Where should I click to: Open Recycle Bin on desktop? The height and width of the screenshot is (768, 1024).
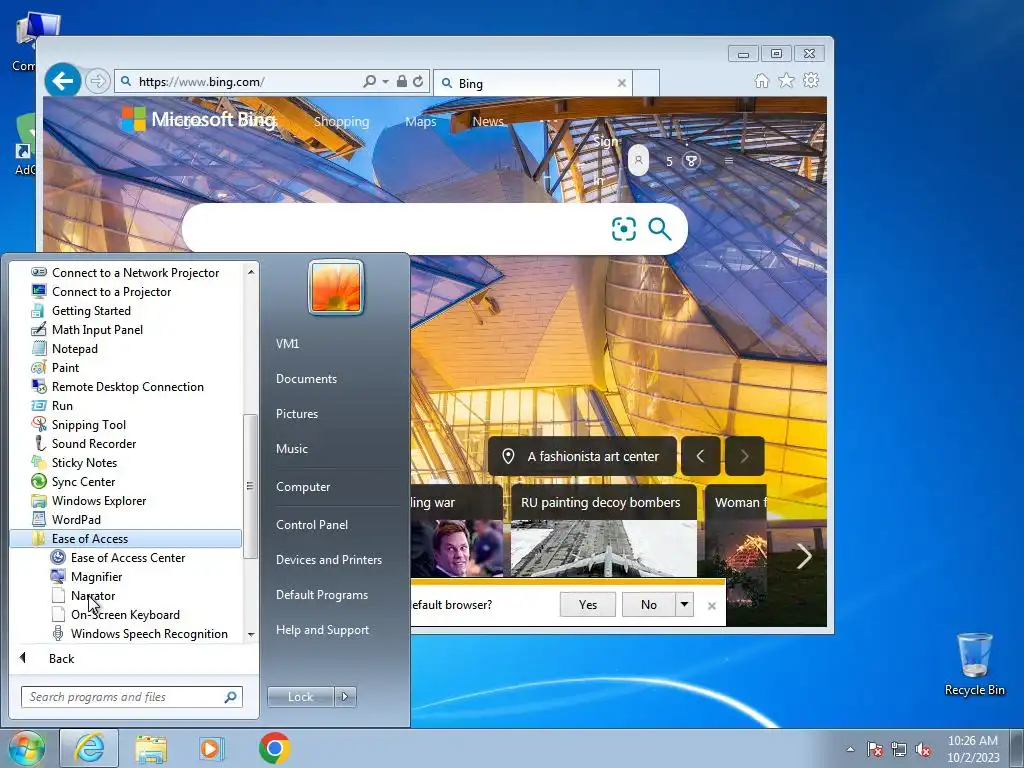[x=974, y=664]
